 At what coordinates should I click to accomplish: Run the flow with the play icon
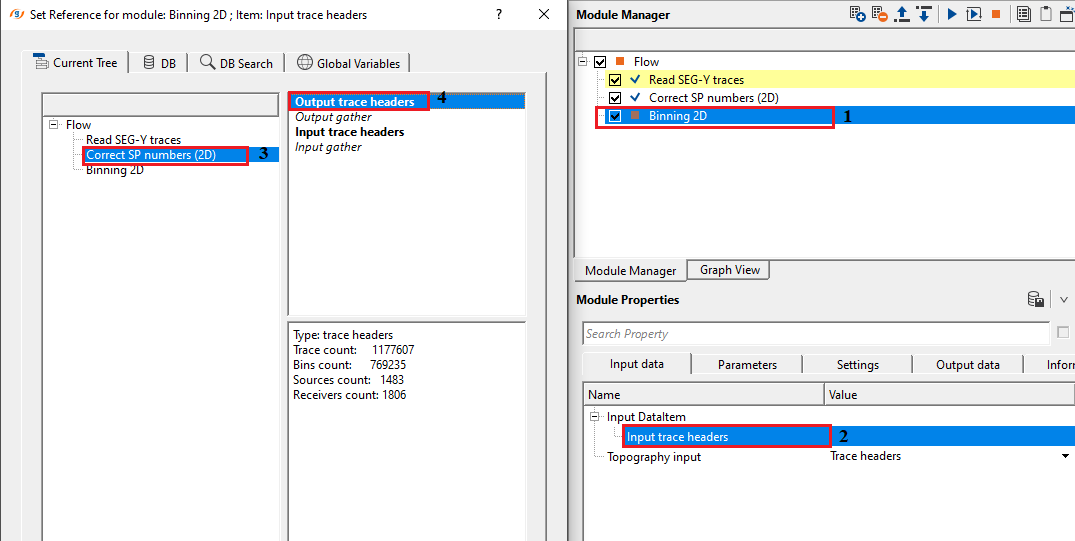pos(951,14)
